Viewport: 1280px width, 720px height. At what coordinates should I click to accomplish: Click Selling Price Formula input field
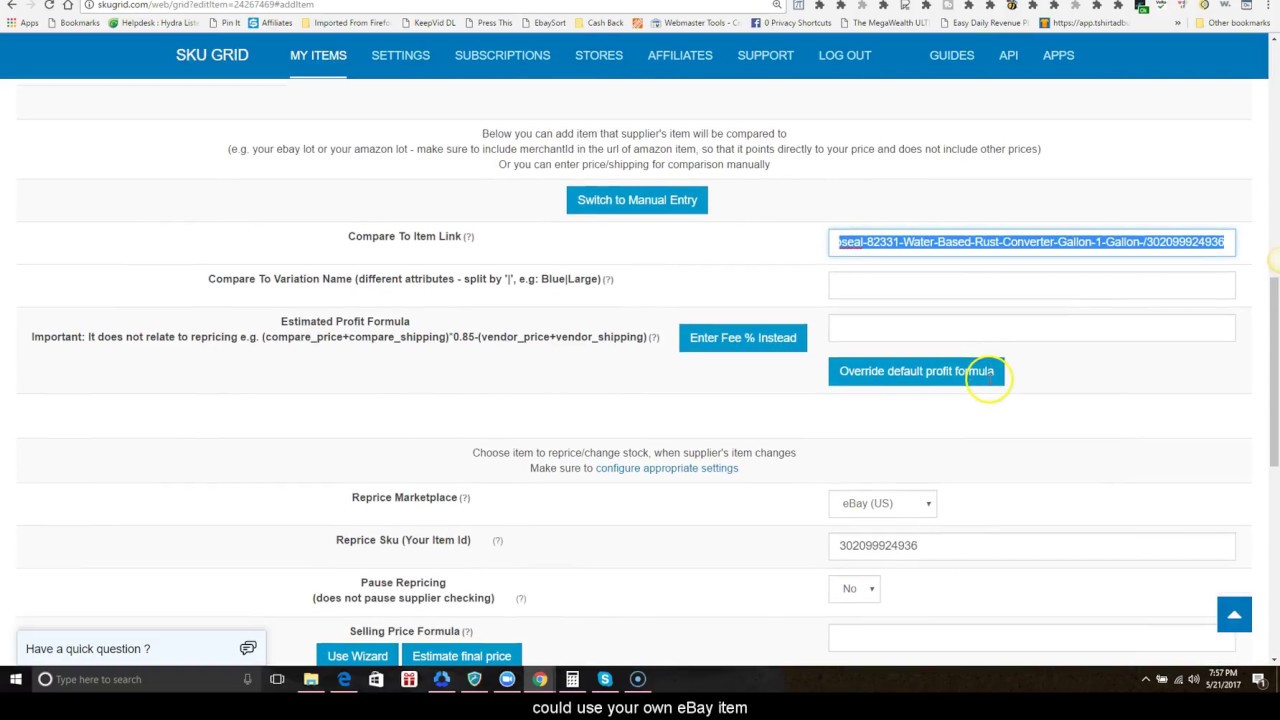(1031, 638)
